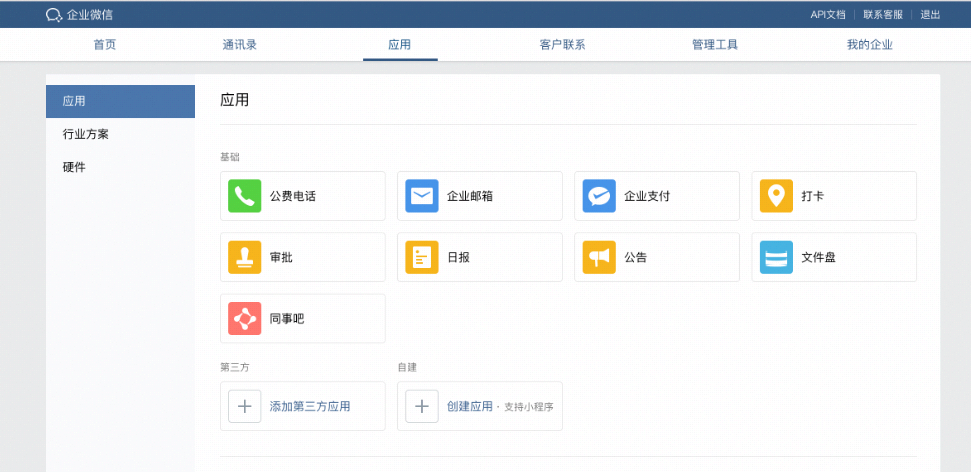The width and height of the screenshot is (971, 472).
Task: Open the 审批 stamp icon
Action: [245, 257]
